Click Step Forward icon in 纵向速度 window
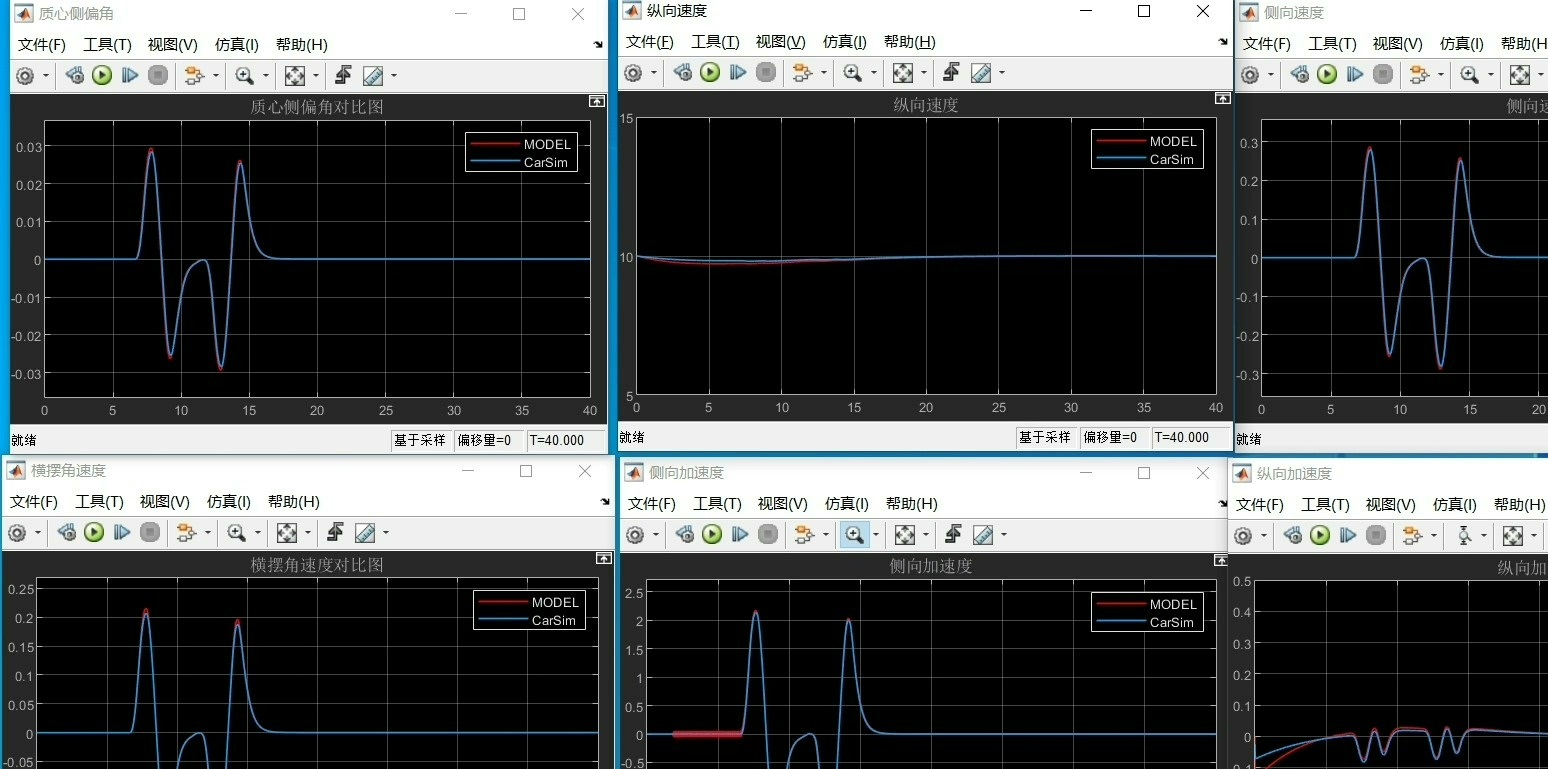 click(738, 72)
